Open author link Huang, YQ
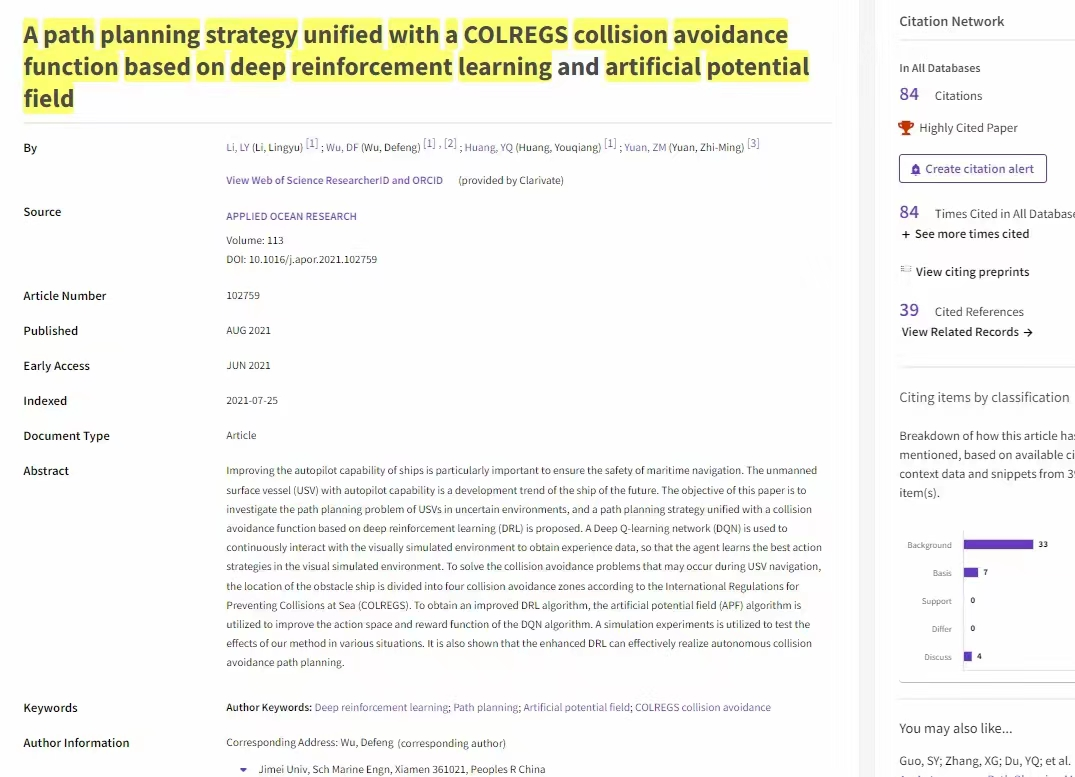1075x777 pixels. click(x=488, y=148)
